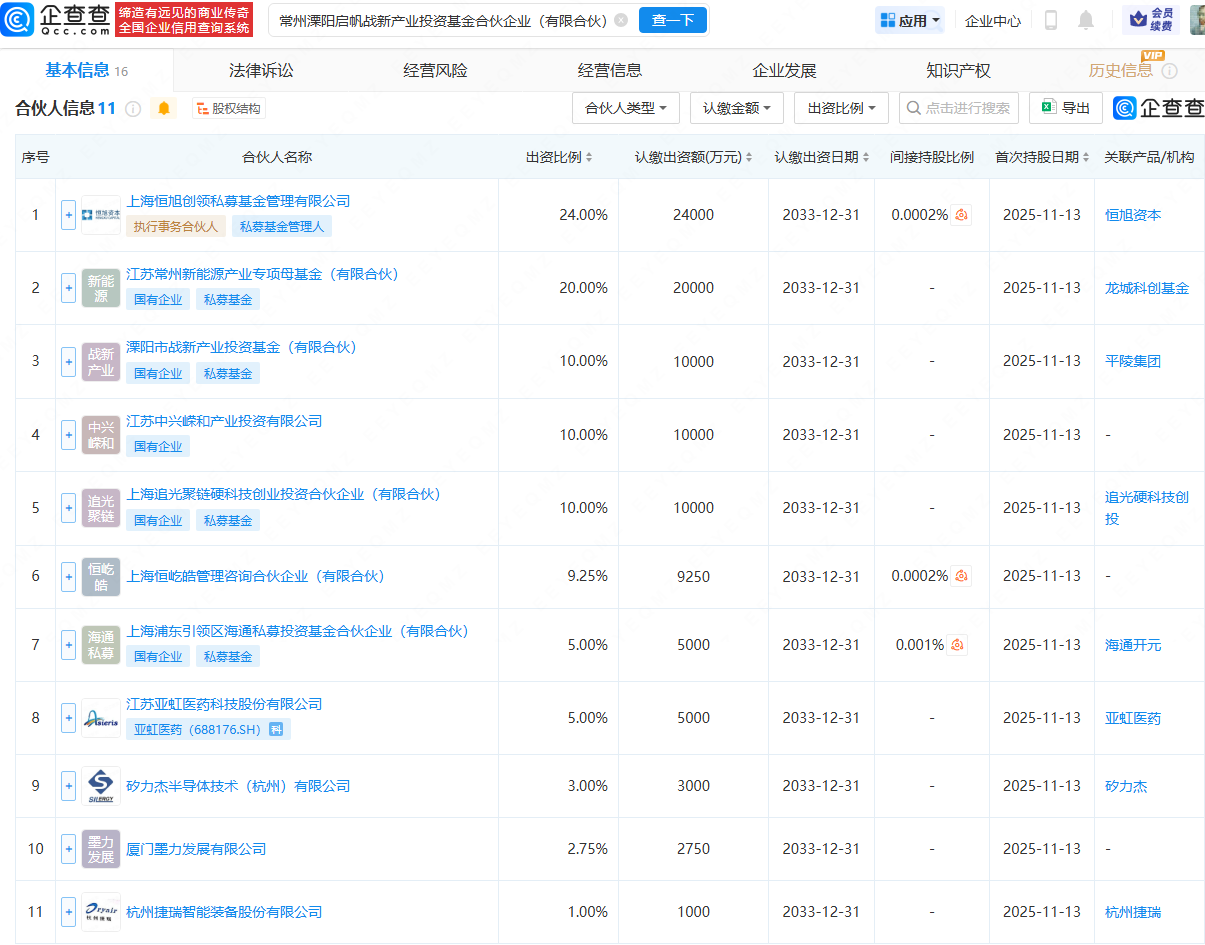Click the Qcc.com logo icon
This screenshot has width=1205, height=945.
click(18, 20)
